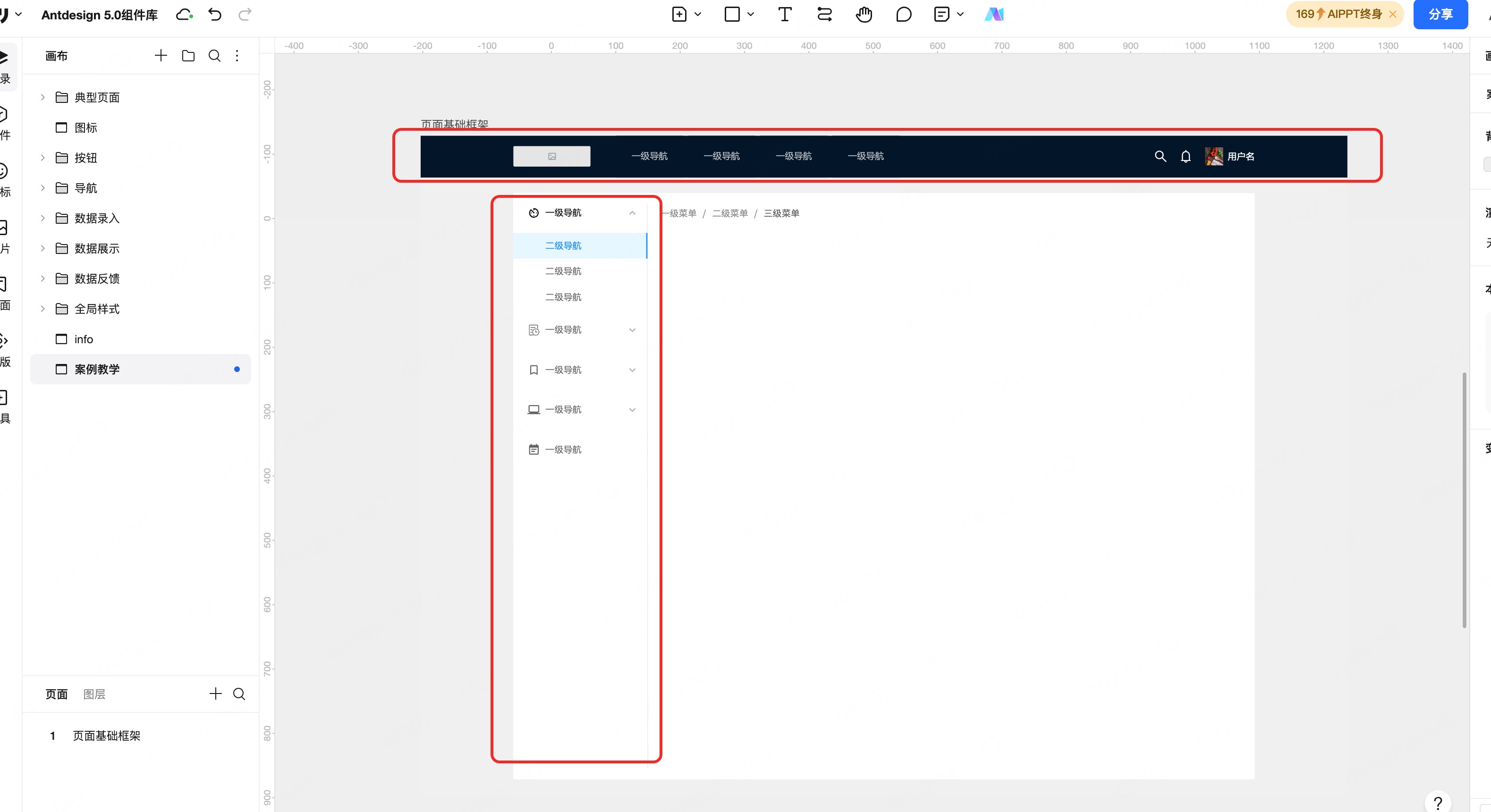Screen dimensions: 1491x812
Task: Expand the 数据录入 folder
Action: (42, 218)
